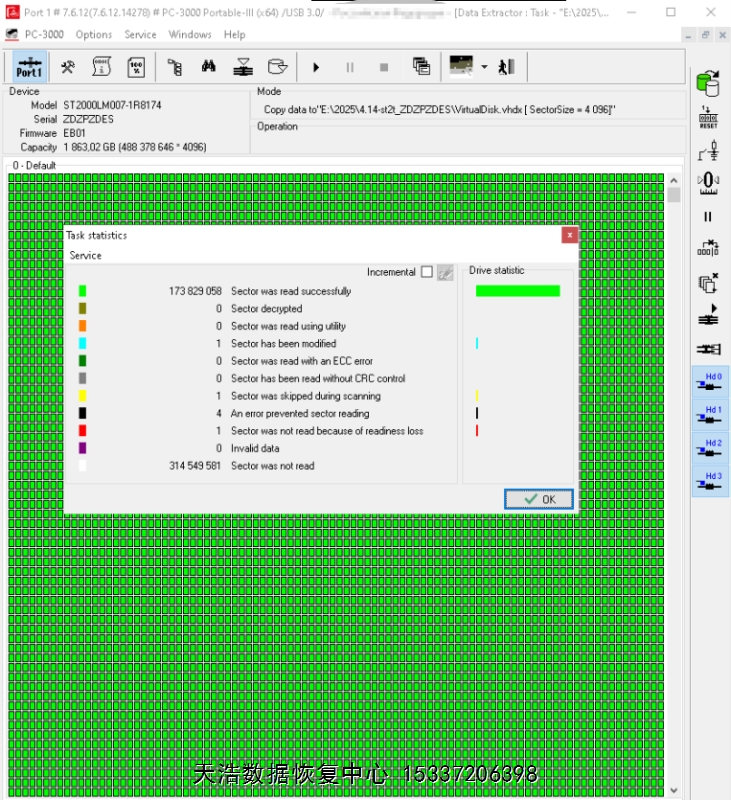The image size is (731, 800).
Task: Toggle the Incremental checkbox
Action: (x=427, y=272)
